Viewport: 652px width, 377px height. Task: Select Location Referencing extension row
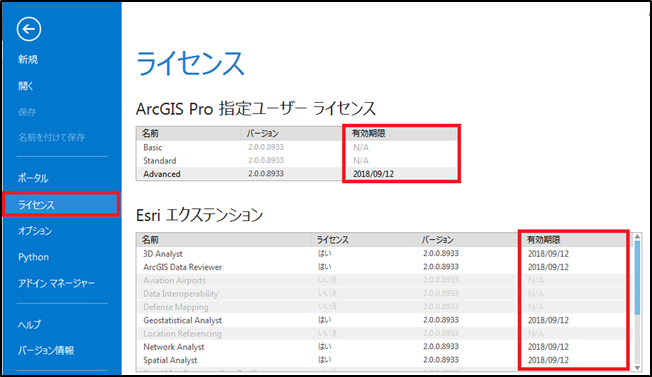(384, 333)
